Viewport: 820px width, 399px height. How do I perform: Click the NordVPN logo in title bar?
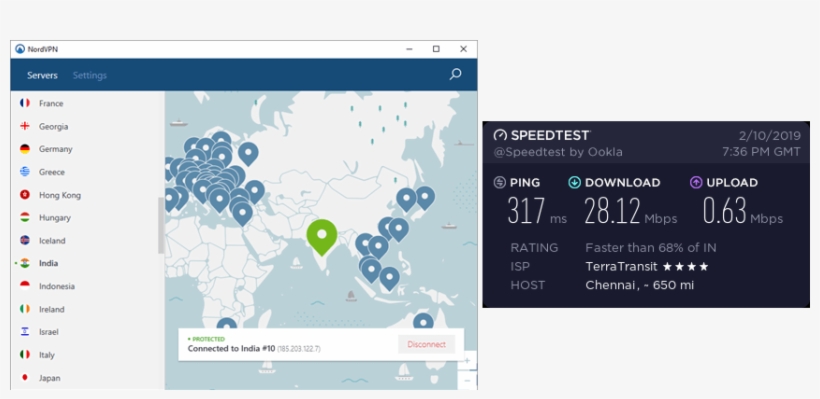point(20,49)
